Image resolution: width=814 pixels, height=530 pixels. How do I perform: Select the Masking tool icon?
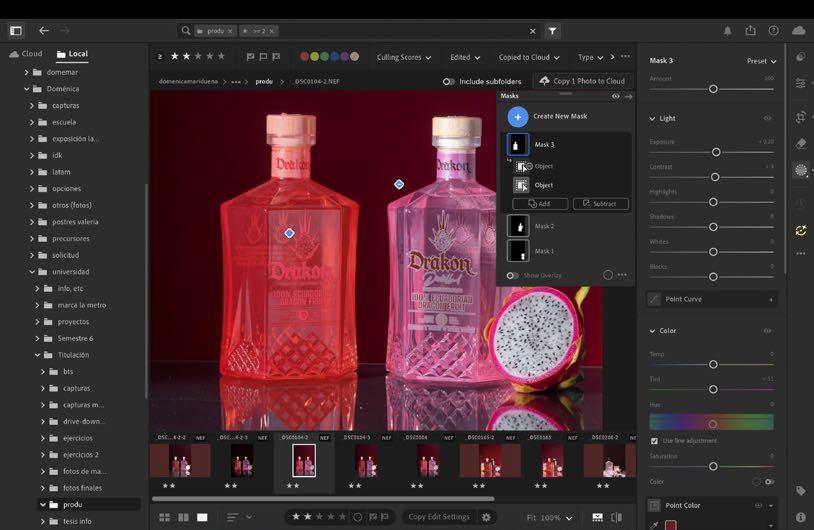point(801,170)
